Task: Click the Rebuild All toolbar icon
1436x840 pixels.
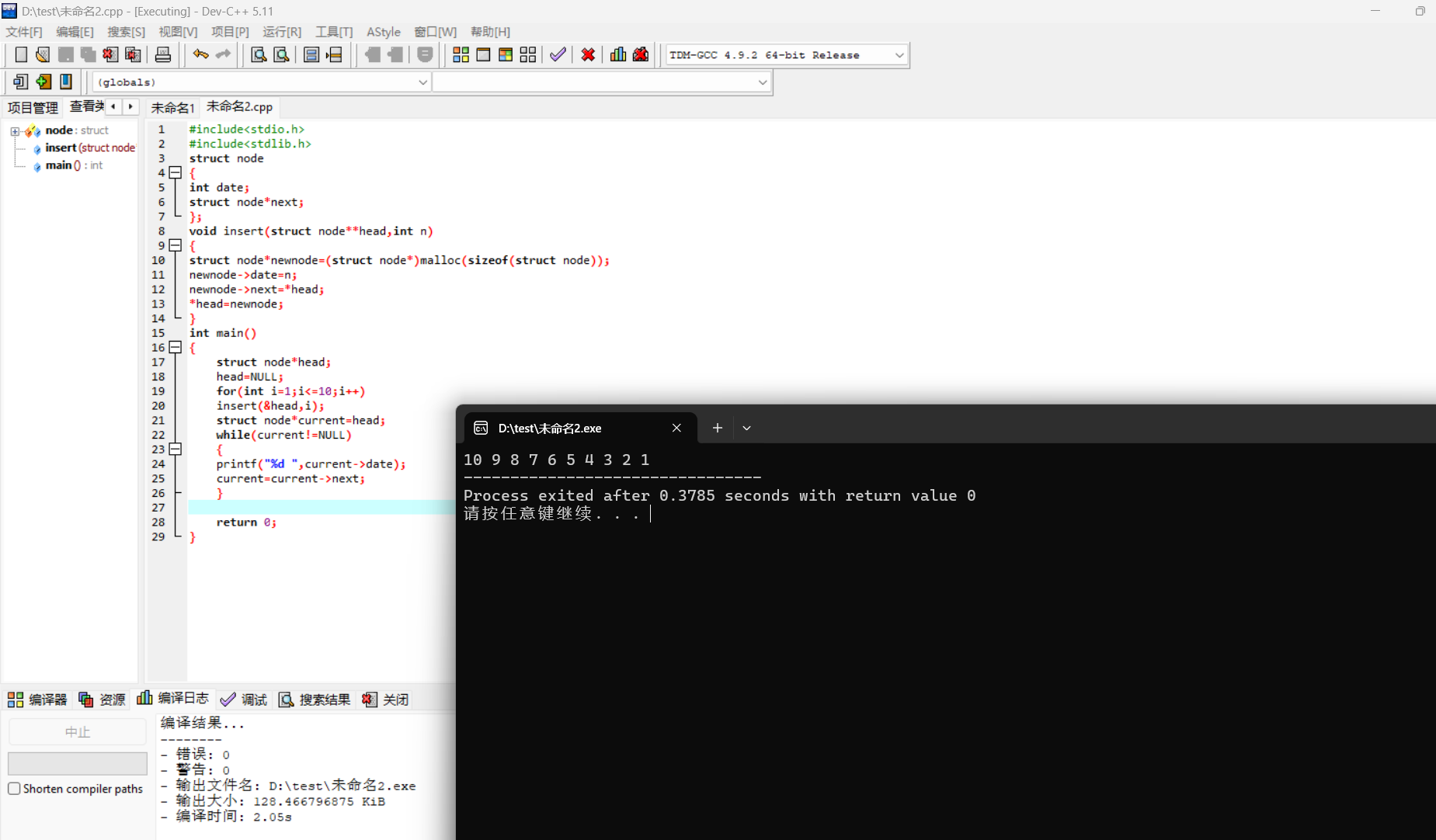Action: pos(528,54)
